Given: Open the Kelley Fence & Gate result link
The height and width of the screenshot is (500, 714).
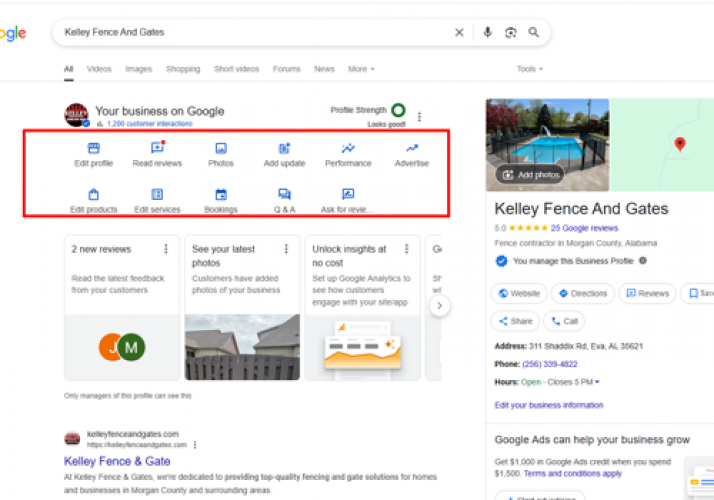Looking at the screenshot, I should (x=117, y=461).
